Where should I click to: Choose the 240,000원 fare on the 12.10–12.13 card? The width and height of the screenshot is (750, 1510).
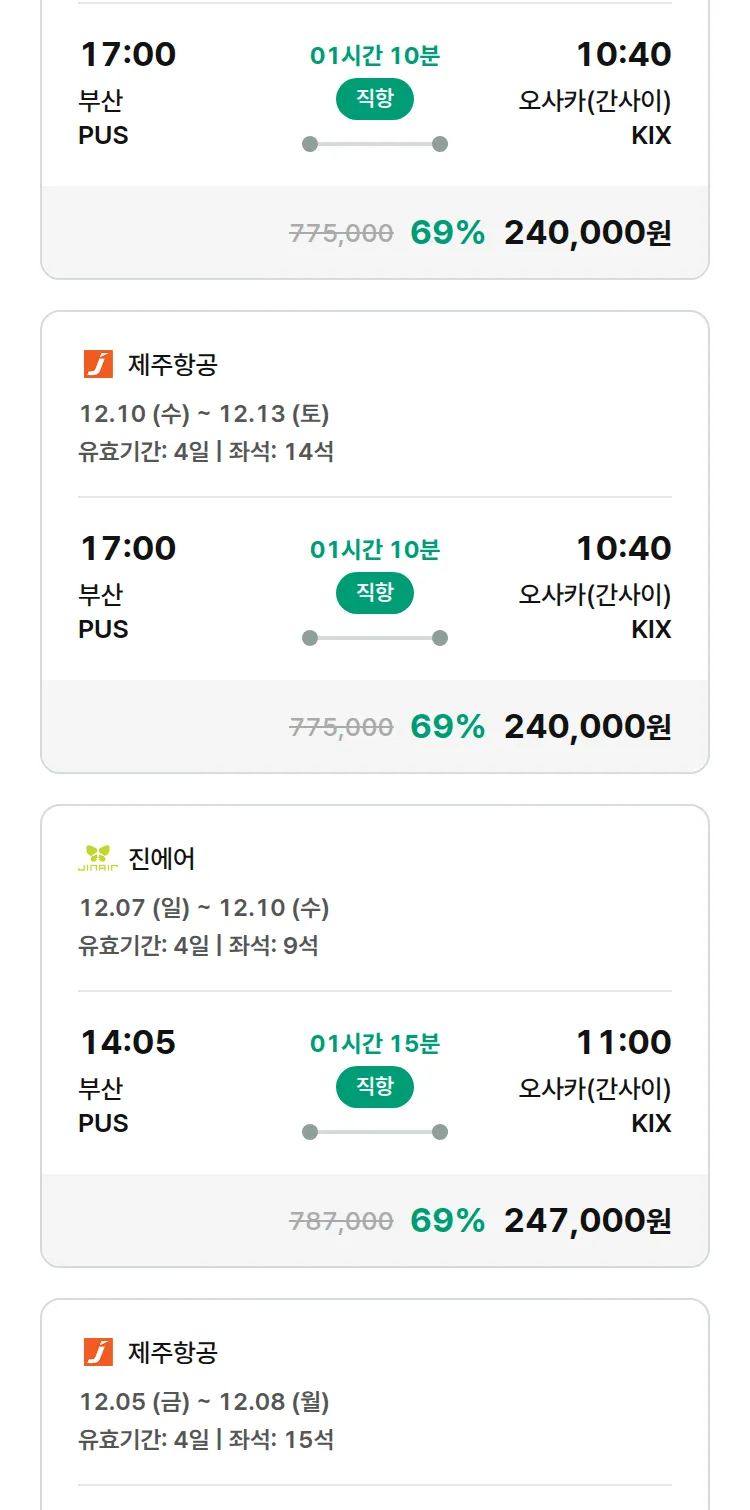pos(587,726)
